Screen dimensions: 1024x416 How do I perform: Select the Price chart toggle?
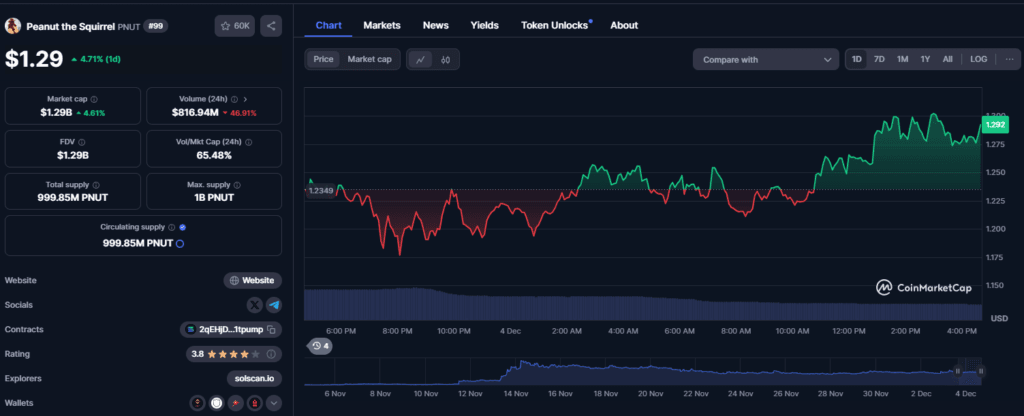[323, 59]
